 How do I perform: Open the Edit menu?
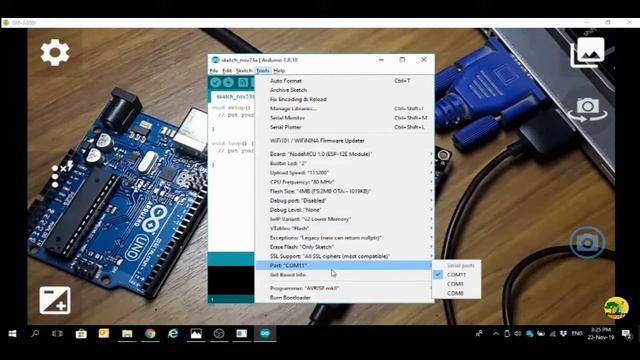tap(227, 71)
